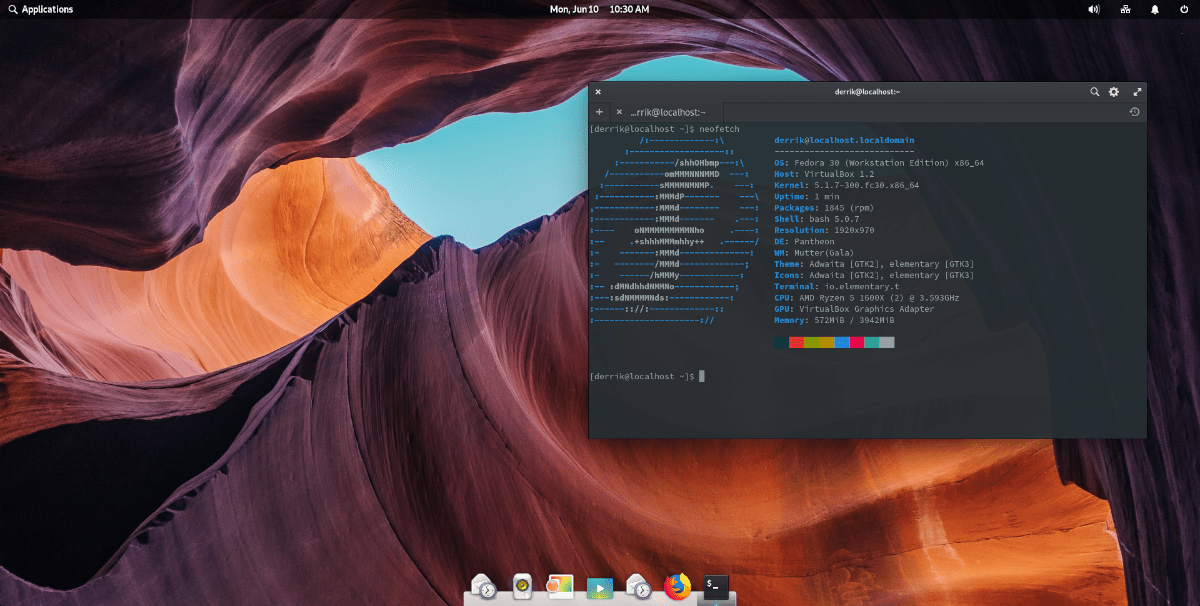The image size is (1200, 606).
Task: Click the "GPU: VirtualBox Graphics Adapter" line
Action: 854,309
